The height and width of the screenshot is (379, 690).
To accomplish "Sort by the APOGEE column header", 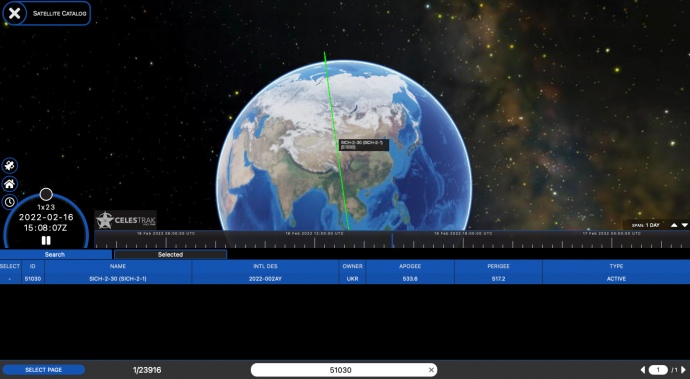I will click(410, 266).
